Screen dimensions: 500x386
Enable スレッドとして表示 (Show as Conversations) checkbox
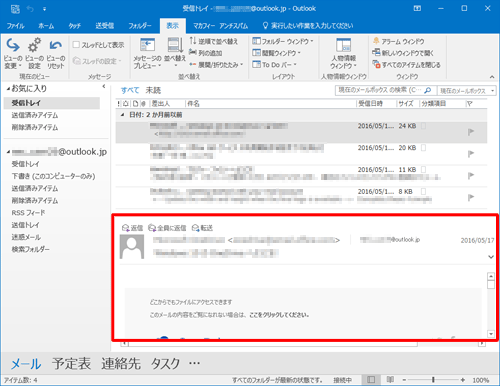[76, 44]
